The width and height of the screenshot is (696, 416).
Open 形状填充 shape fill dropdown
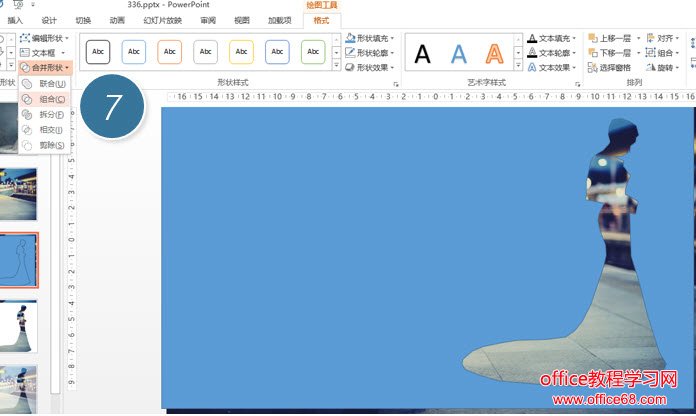tap(370, 38)
